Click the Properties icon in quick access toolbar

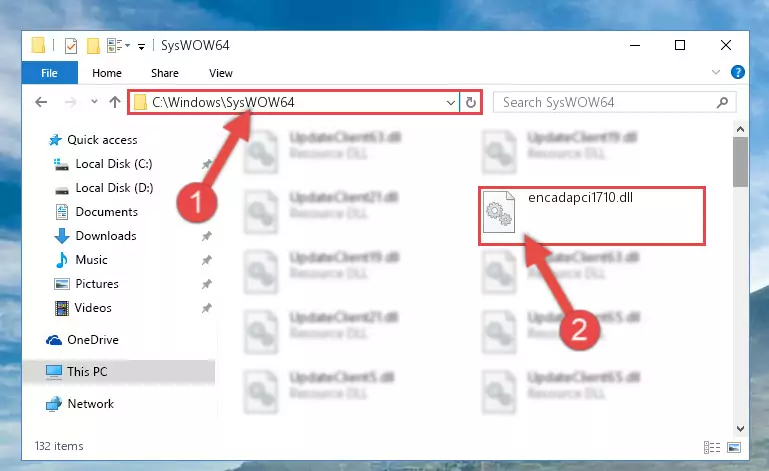point(71,46)
